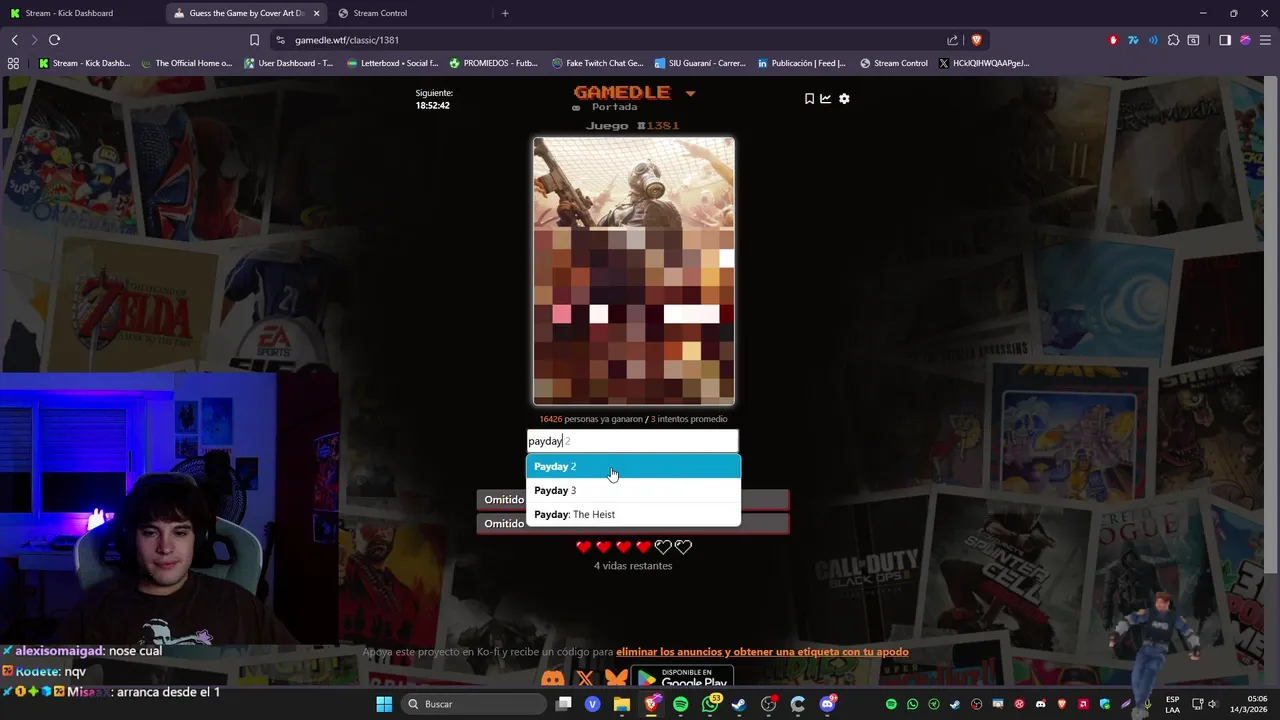
Task: Close the Guess the Game tab
Action: click(x=317, y=13)
